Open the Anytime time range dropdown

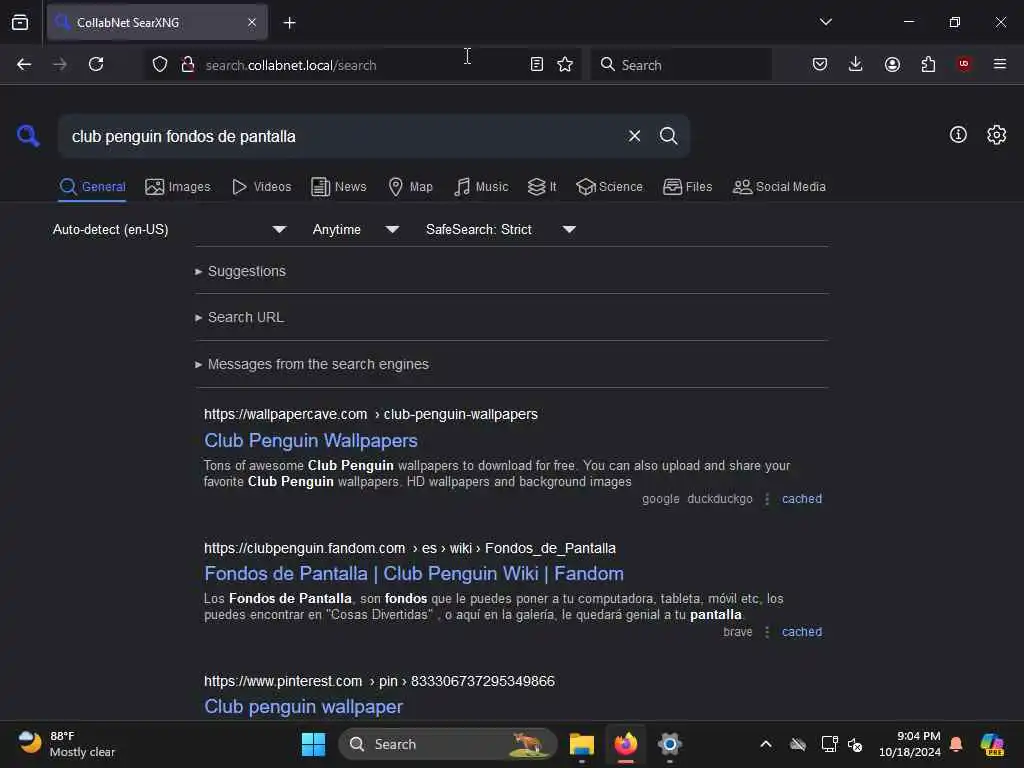point(355,229)
